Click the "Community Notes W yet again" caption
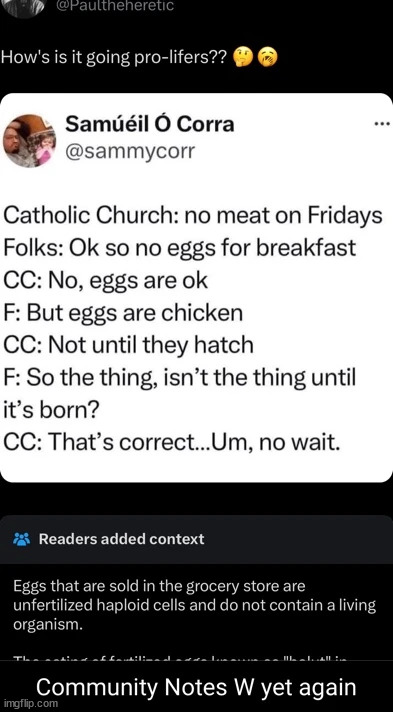Image resolution: width=393 pixels, height=712 pixels. click(196, 686)
